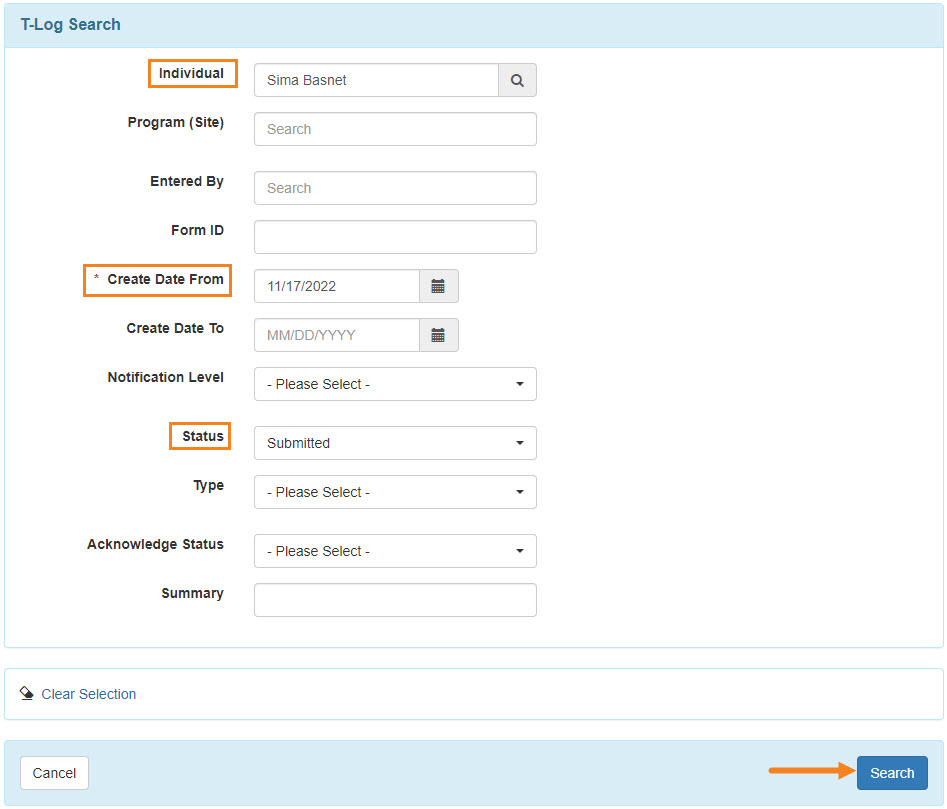Click the Summary label

click(x=193, y=594)
